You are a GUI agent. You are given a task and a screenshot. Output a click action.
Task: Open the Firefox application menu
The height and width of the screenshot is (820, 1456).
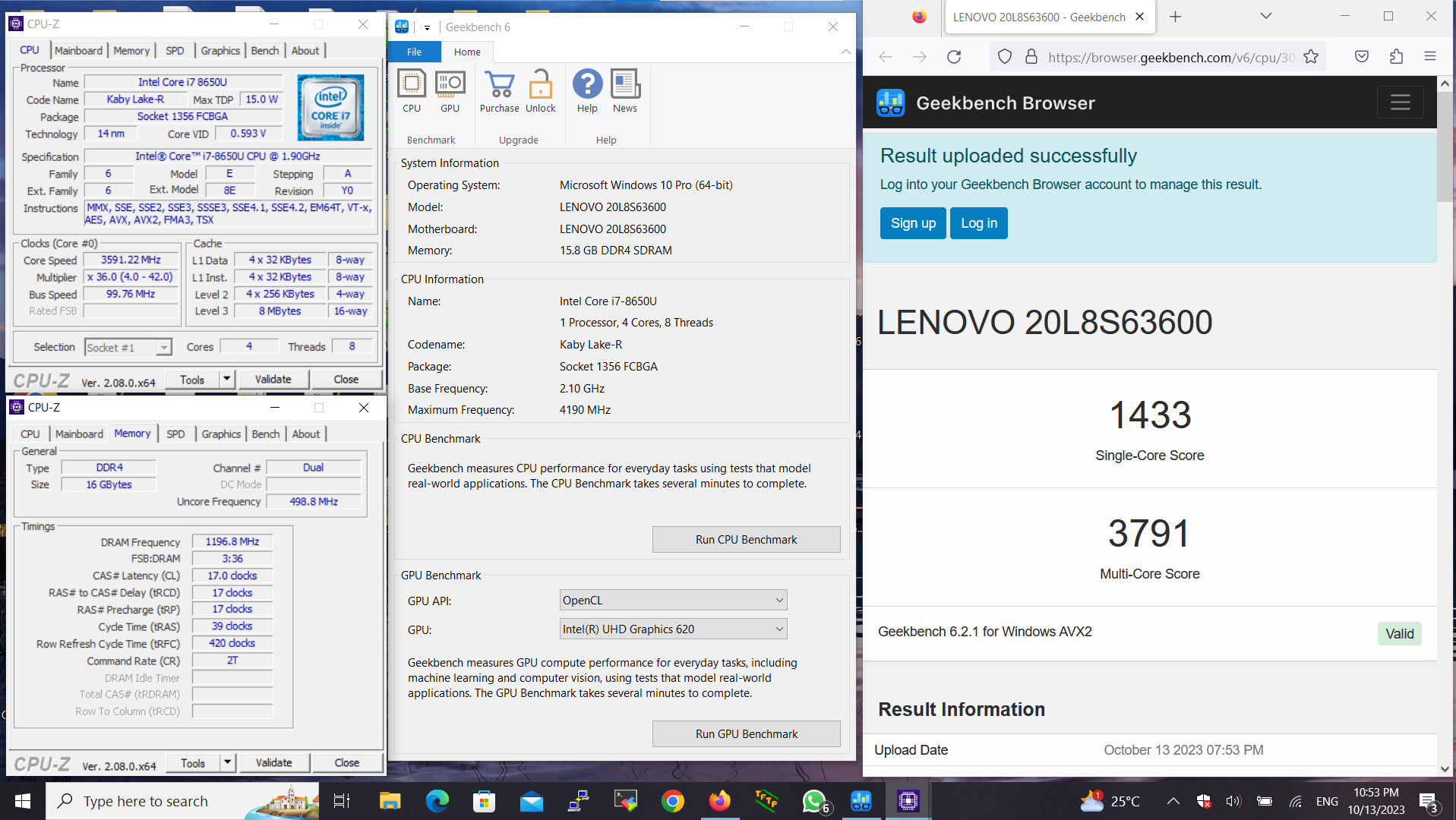pyautogui.click(x=1430, y=57)
